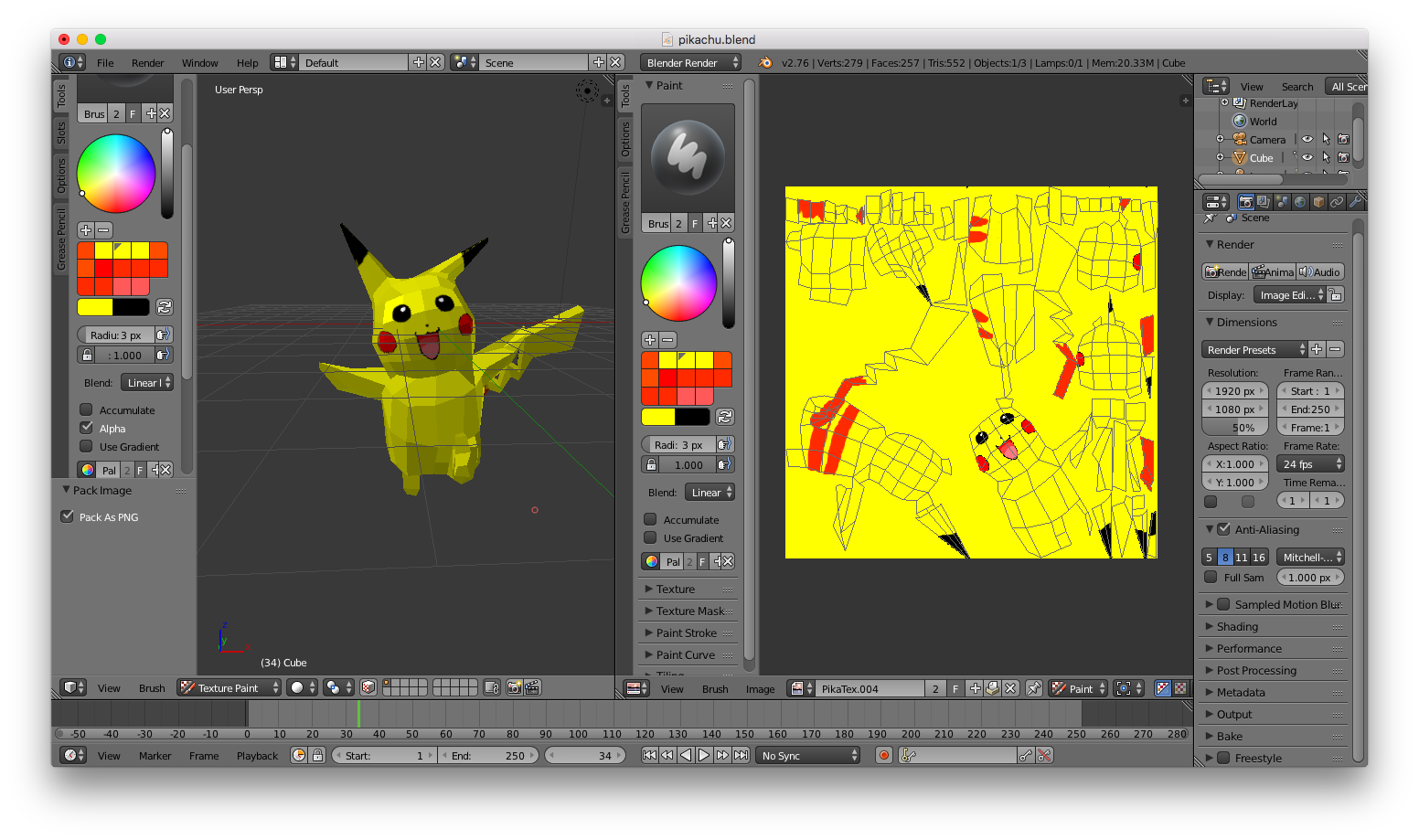This screenshot has height=840, width=1419.
Task: Pick color from left tools color wheel
Action: click(x=116, y=174)
